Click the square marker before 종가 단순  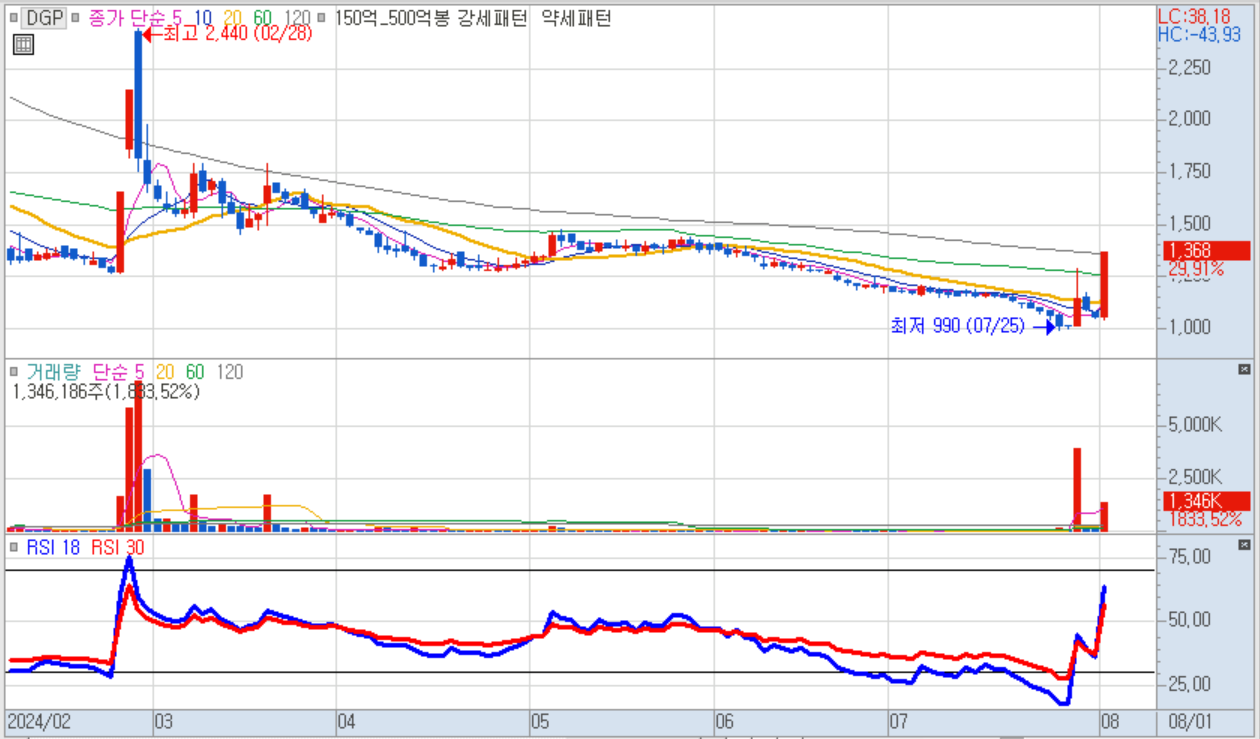[76, 18]
